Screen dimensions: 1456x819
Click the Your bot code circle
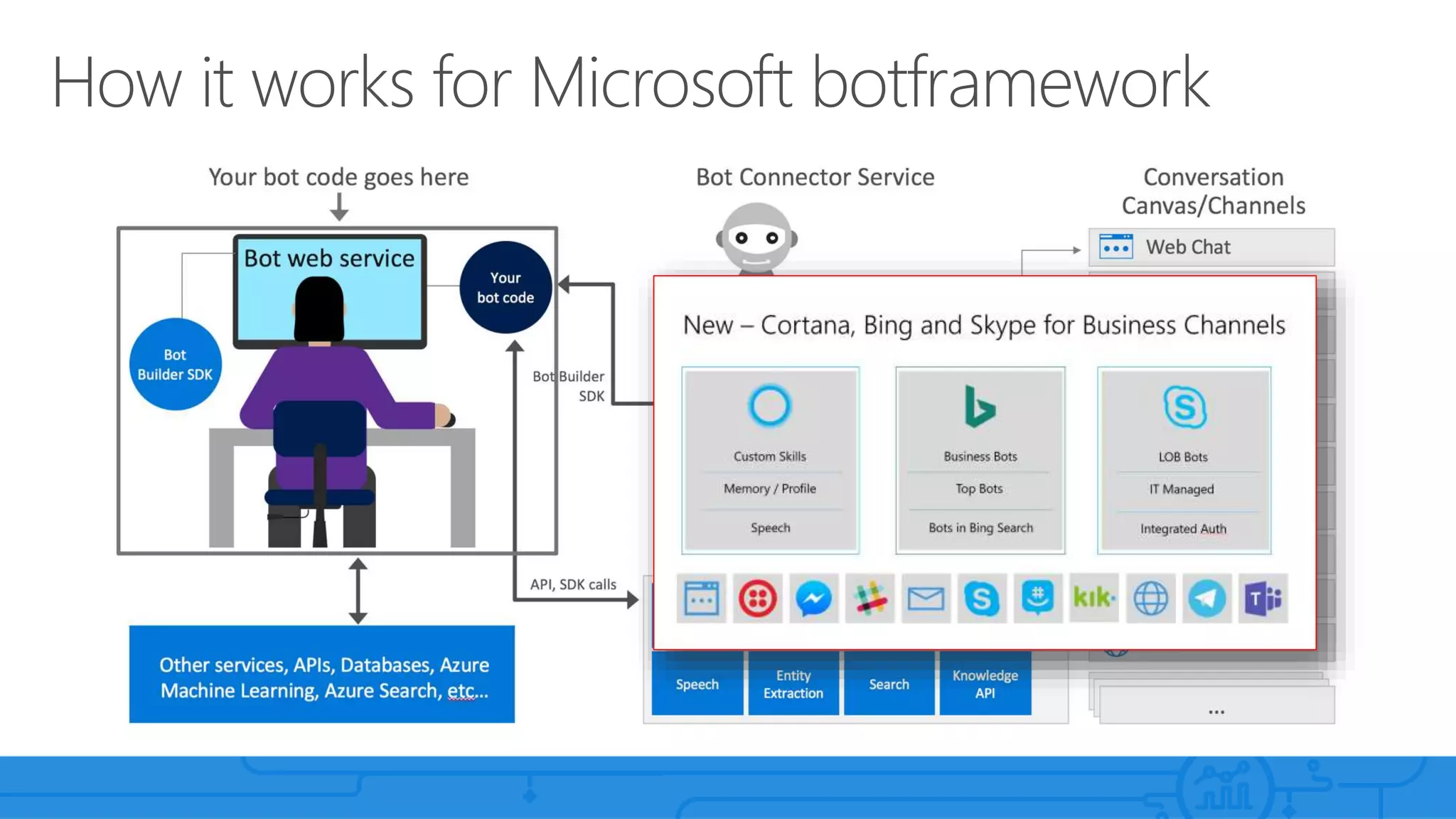(505, 287)
